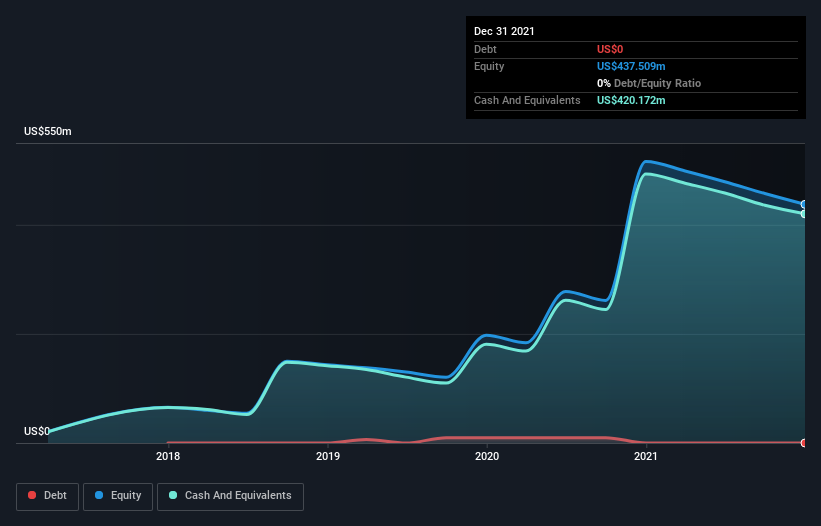Viewport: 821px width, 526px height.
Task: Click the red Debt end marker
Action: [x=804, y=443]
